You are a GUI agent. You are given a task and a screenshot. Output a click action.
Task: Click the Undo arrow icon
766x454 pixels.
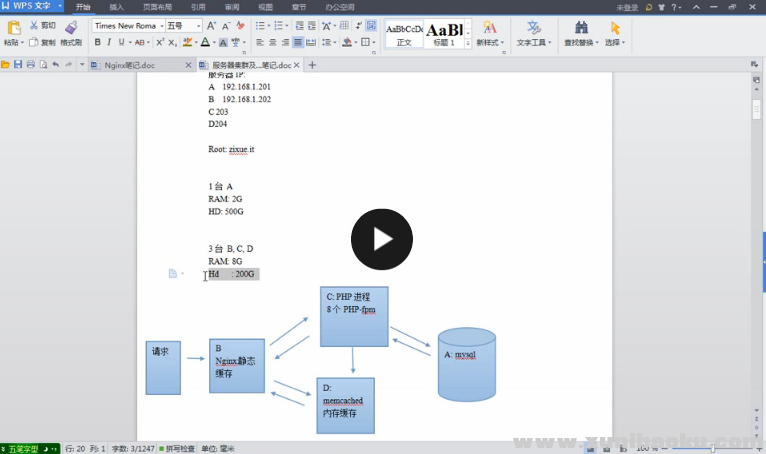(55, 65)
